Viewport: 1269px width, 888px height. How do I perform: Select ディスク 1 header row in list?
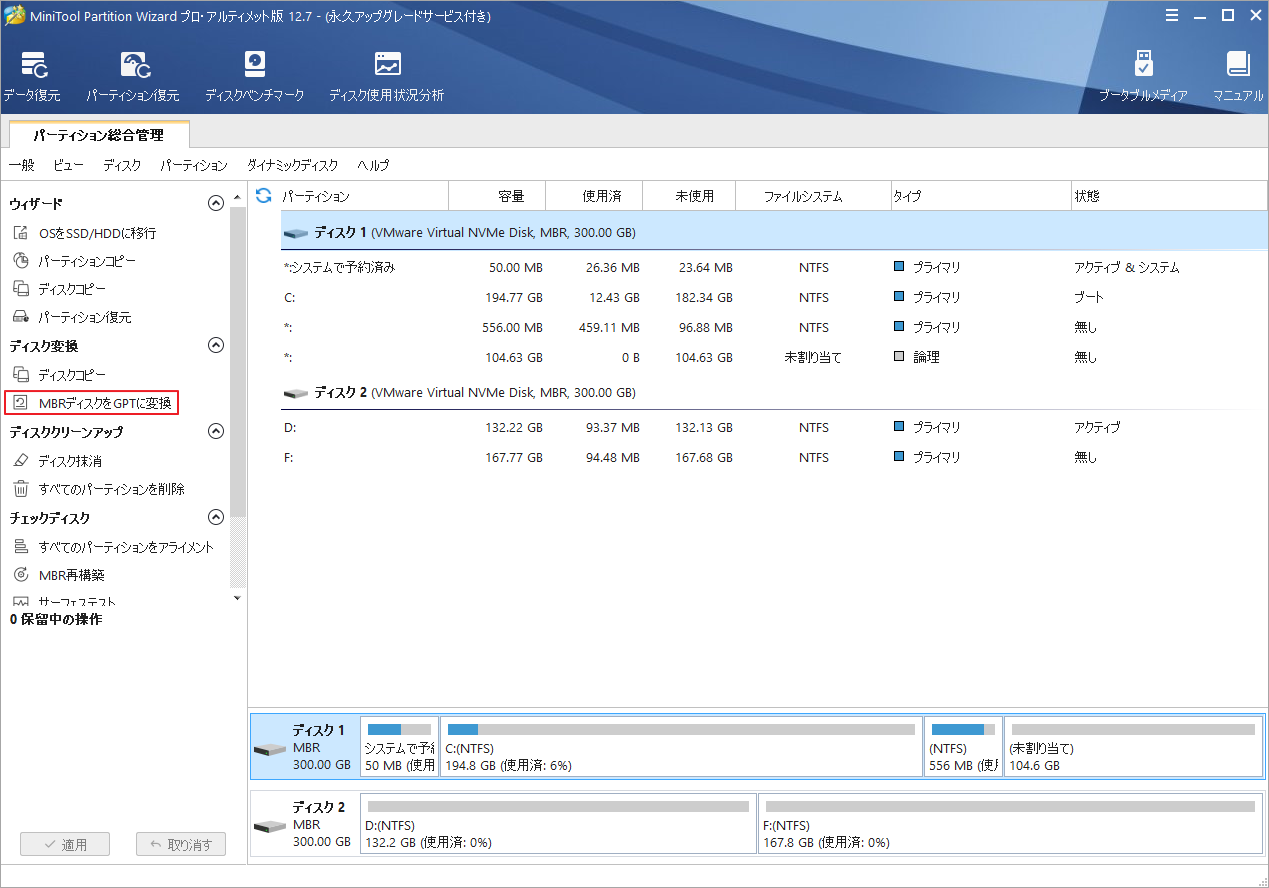(x=773, y=232)
